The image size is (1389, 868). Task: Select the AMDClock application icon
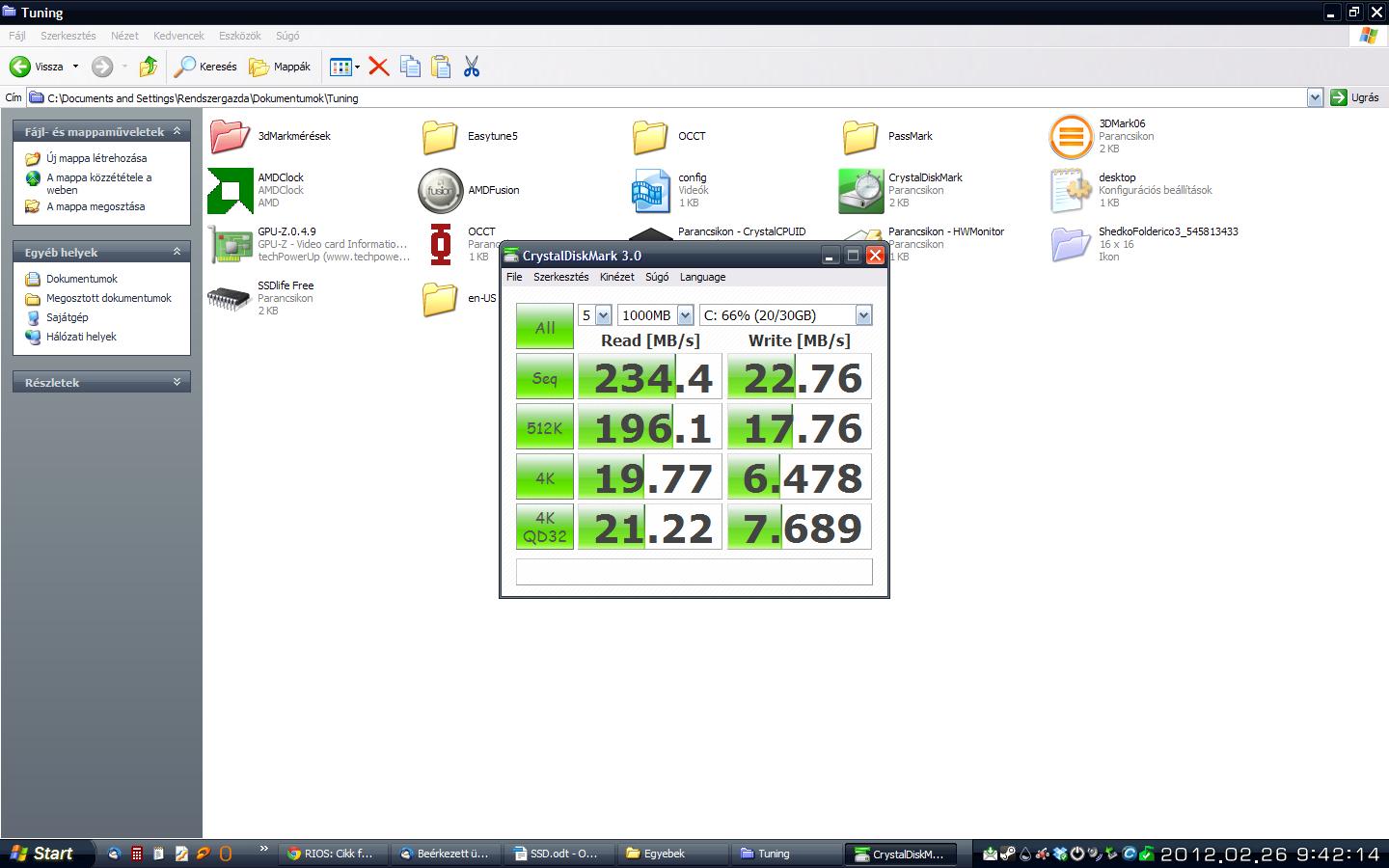pyautogui.click(x=231, y=191)
